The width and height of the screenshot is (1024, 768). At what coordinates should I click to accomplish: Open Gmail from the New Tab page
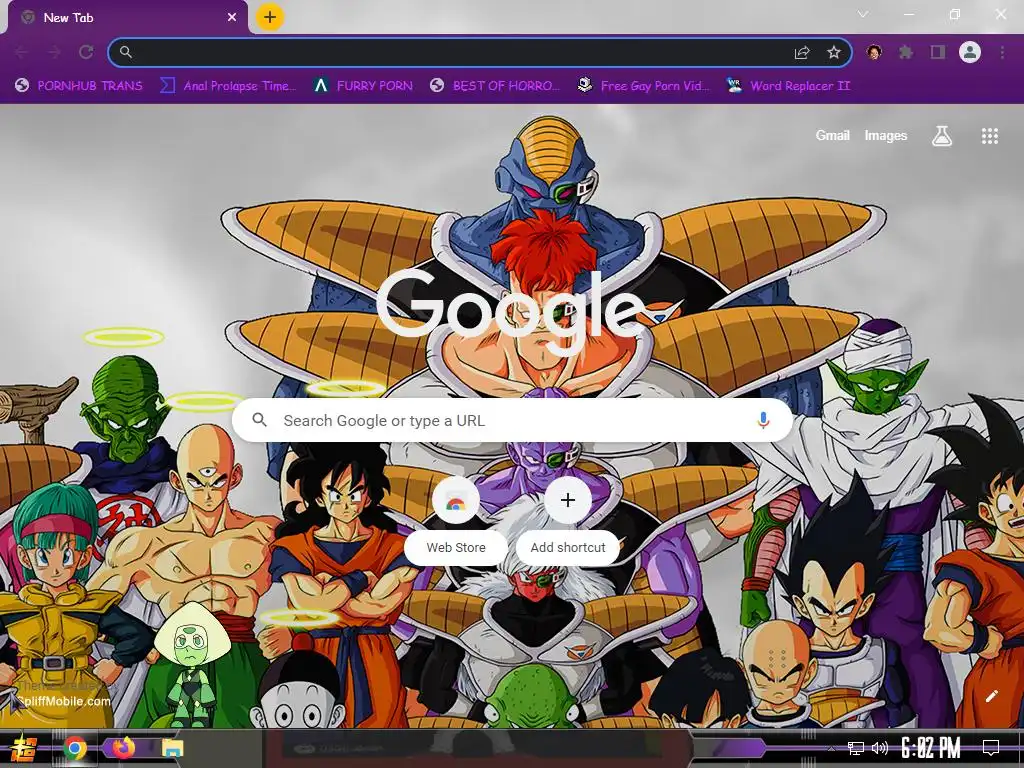click(832, 135)
